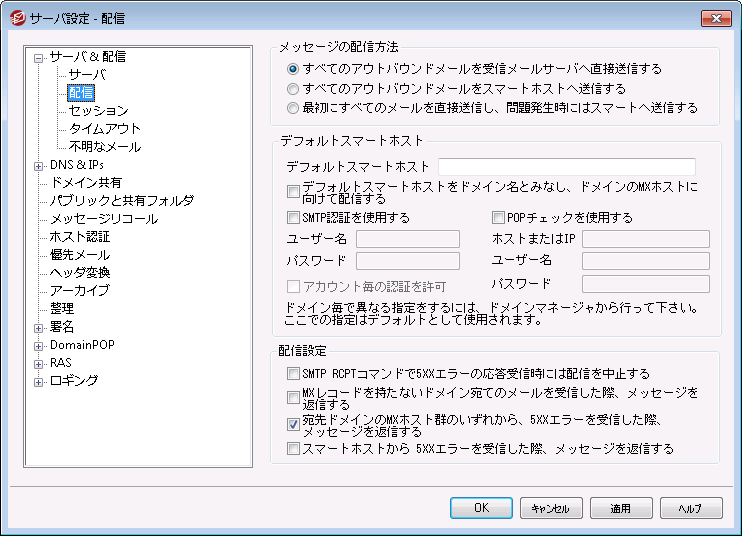Check SMTP RCPT 5XX error abort delivery option
The image size is (742, 536).
click(293, 374)
